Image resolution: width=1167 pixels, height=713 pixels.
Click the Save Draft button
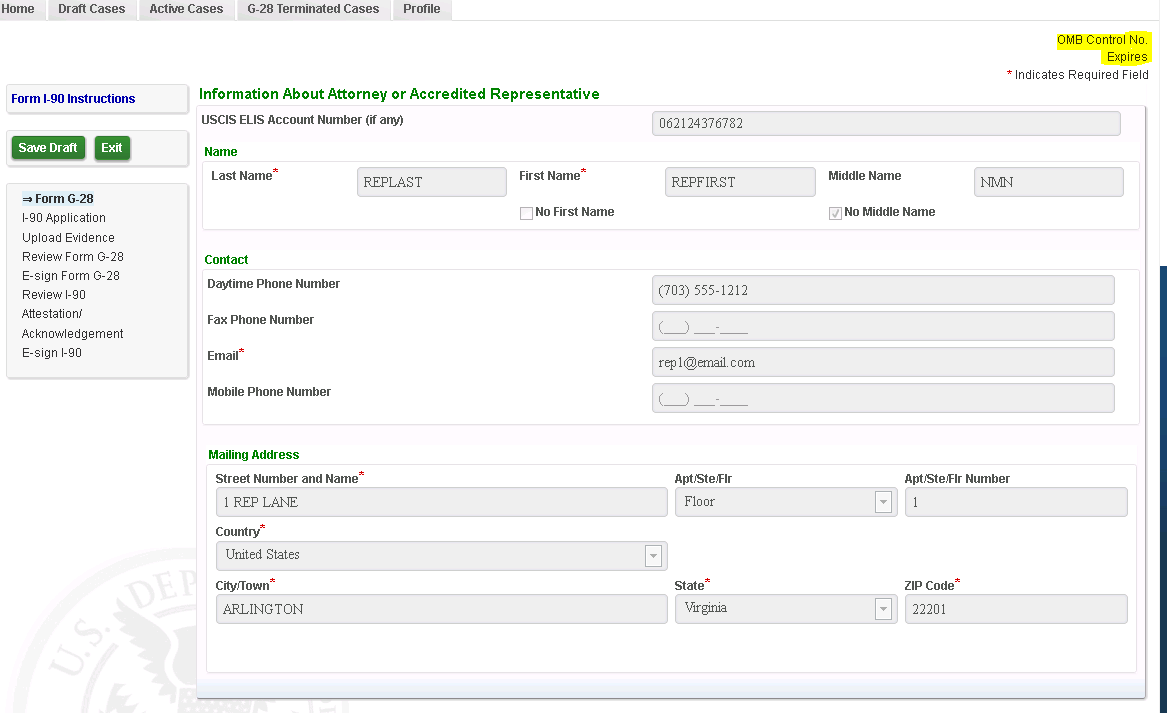[48, 148]
